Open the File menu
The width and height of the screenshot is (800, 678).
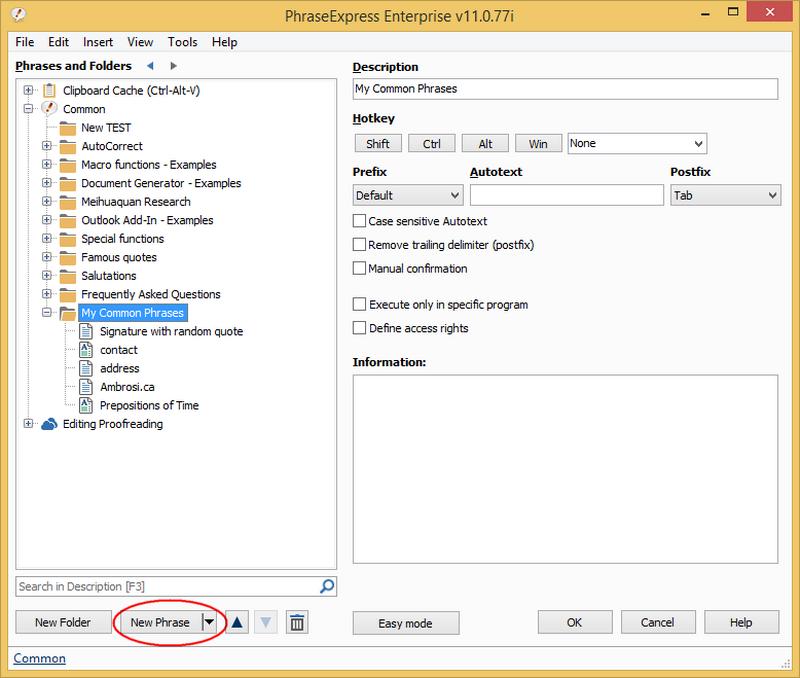(x=24, y=42)
